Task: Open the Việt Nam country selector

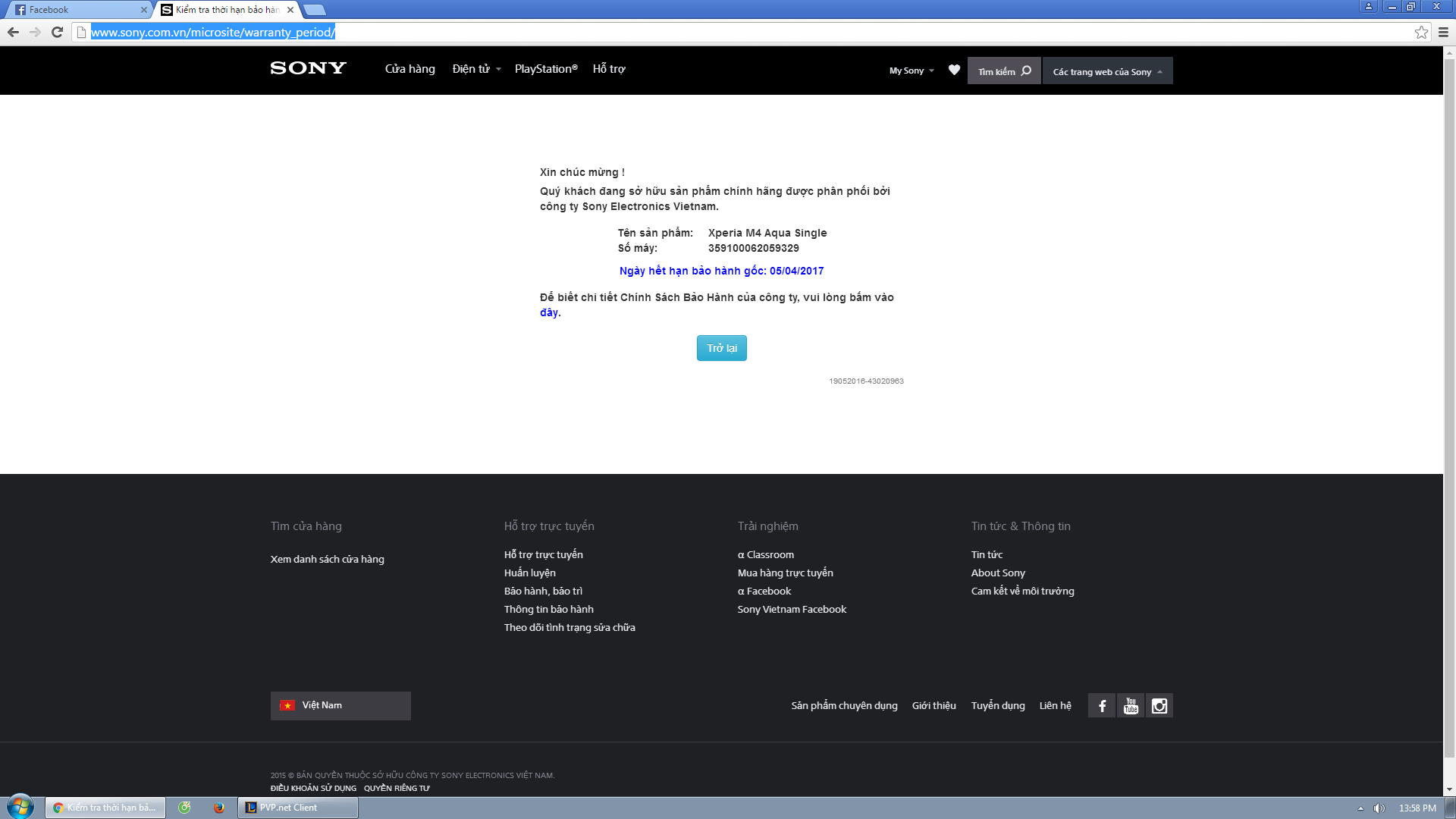Action: coord(340,706)
